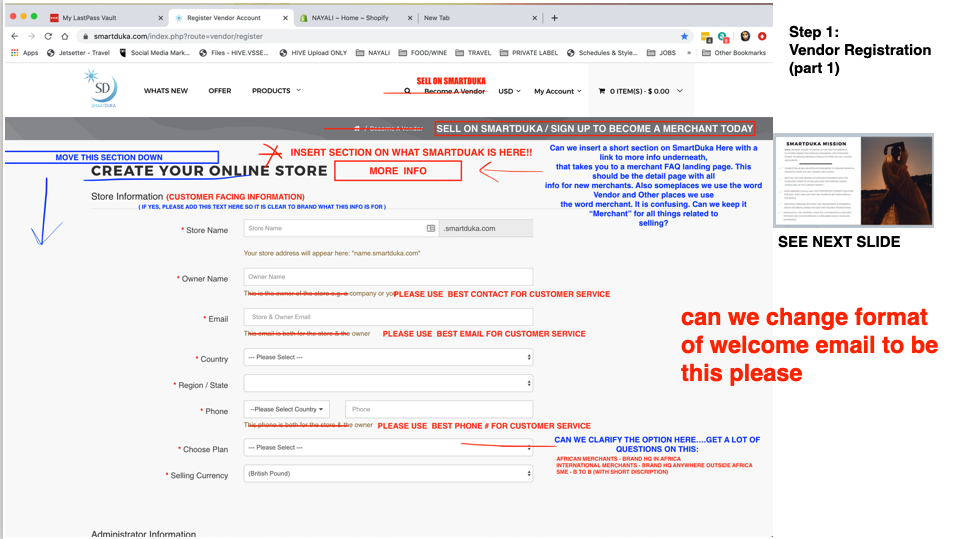Click the browser address bar URL
This screenshot has width=962, height=539.
pos(178,36)
